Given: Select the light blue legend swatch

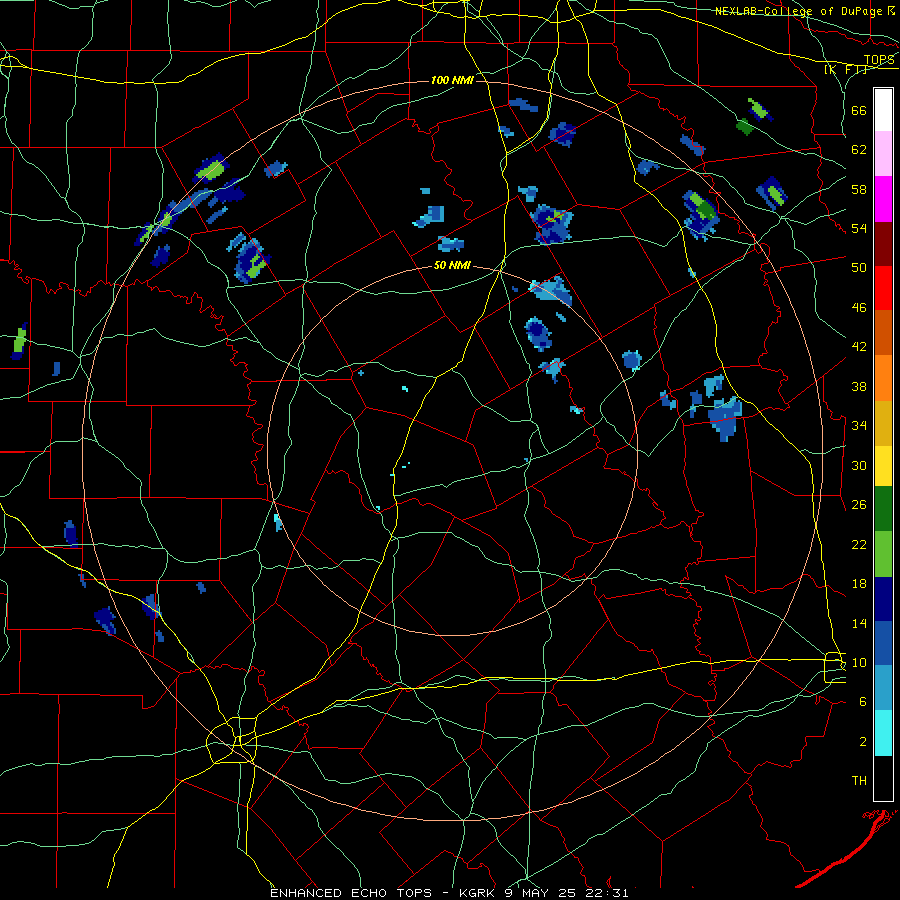Looking at the screenshot, I should [883, 688].
